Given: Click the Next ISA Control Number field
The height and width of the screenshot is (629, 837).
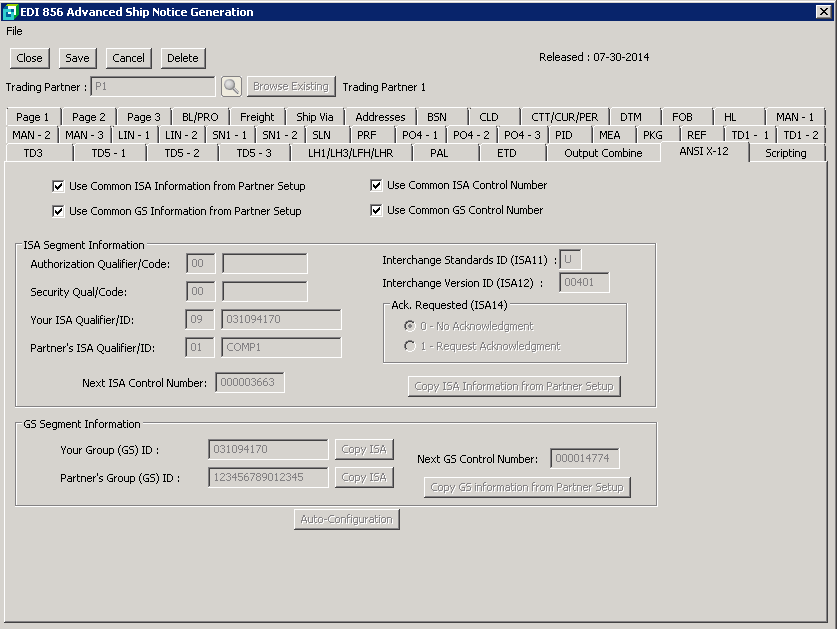Looking at the screenshot, I should [x=250, y=382].
